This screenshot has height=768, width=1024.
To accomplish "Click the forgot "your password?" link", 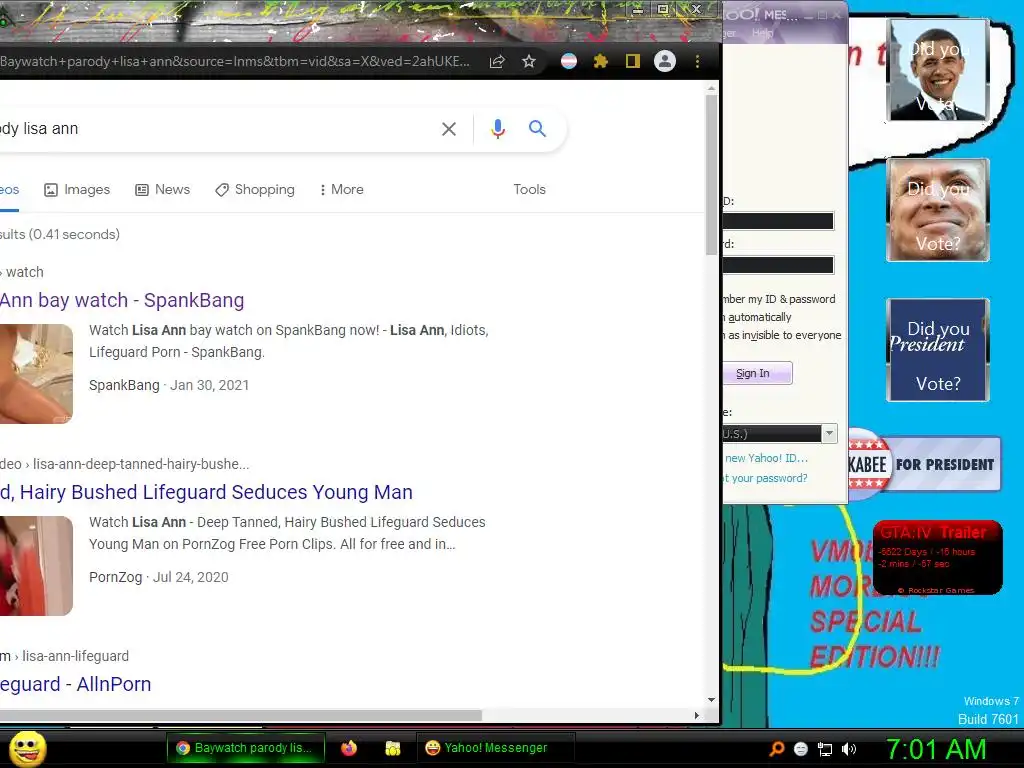I will [769, 478].
